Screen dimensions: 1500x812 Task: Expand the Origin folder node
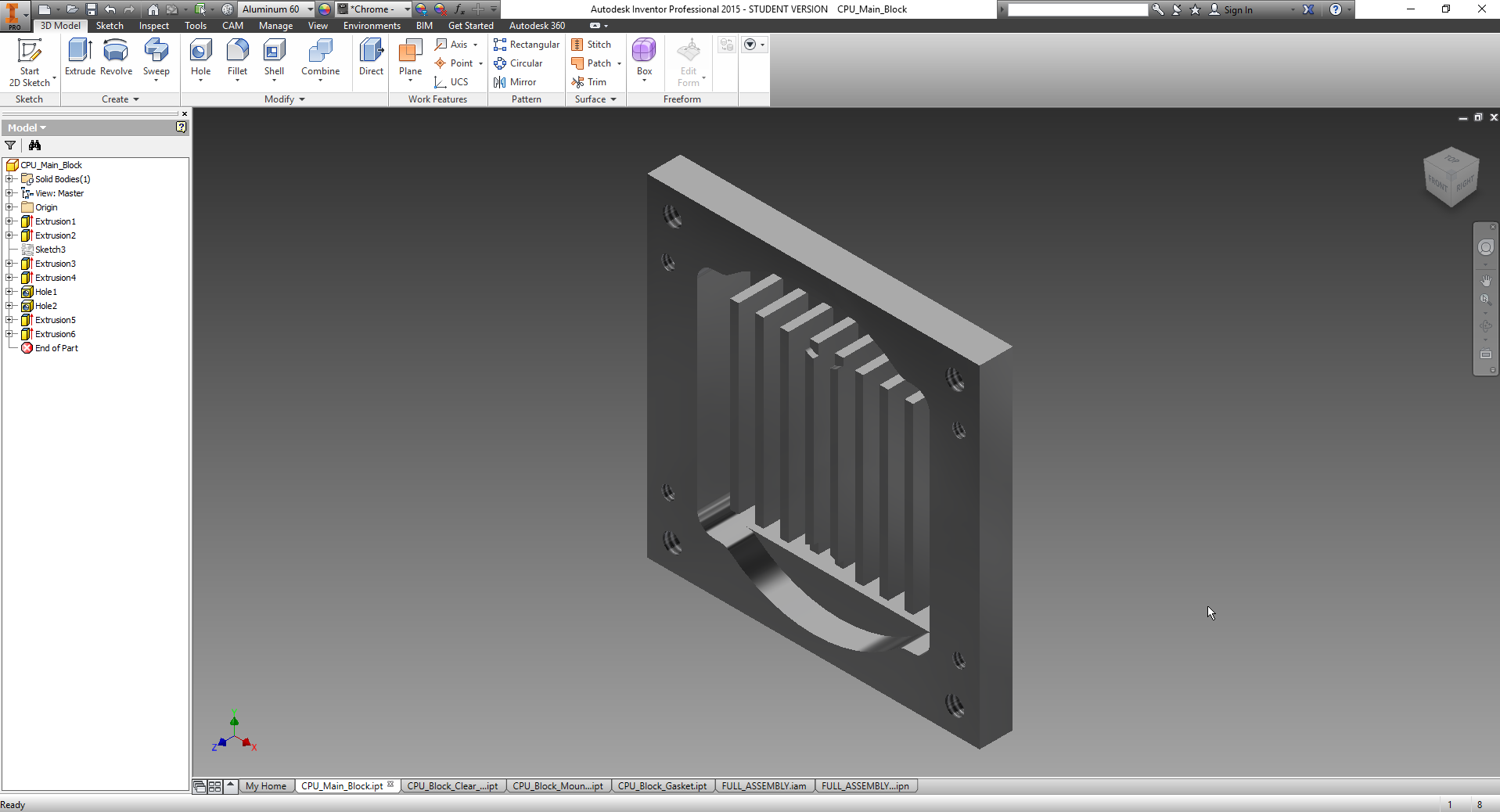[9, 207]
